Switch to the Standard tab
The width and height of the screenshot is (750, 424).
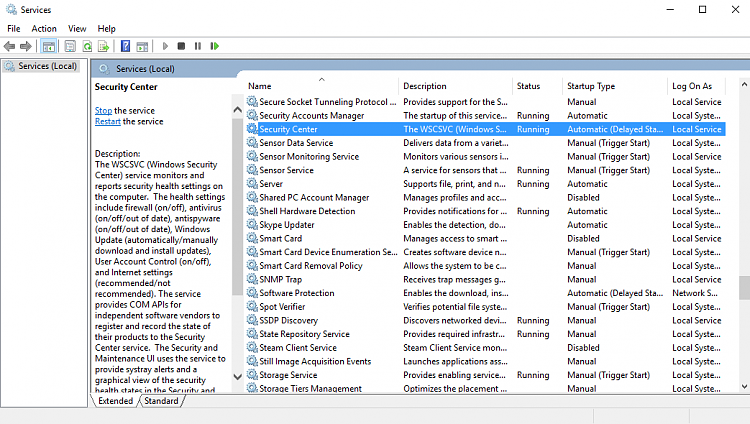pyautogui.click(x=161, y=401)
